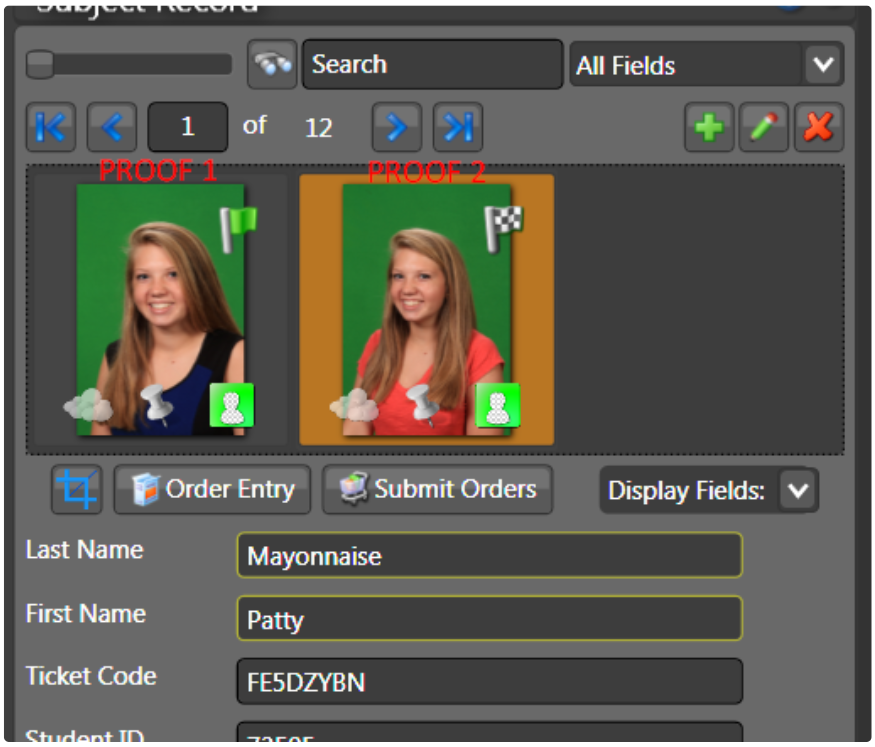Click the green plus to add a record

click(x=708, y=127)
